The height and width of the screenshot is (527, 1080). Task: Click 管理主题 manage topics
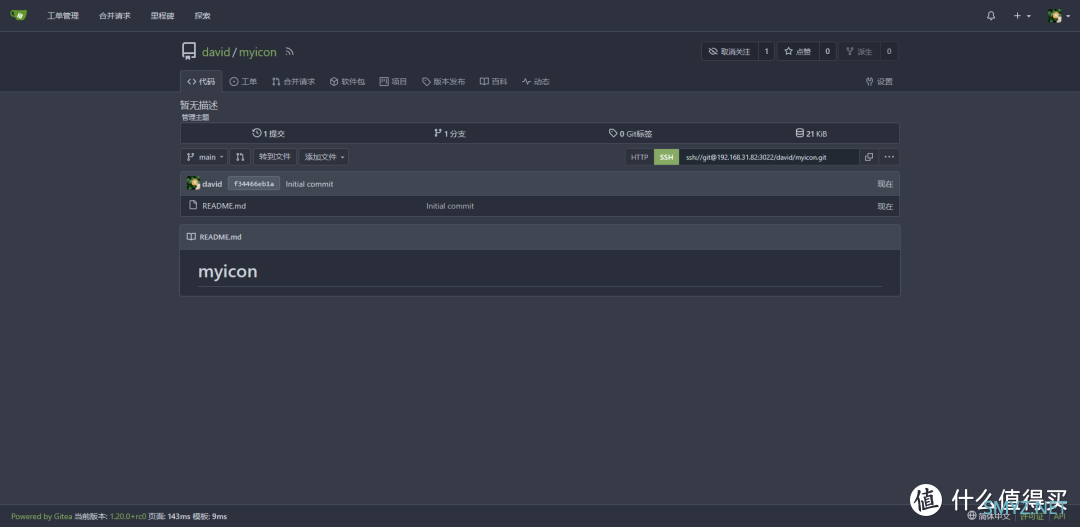[195, 117]
